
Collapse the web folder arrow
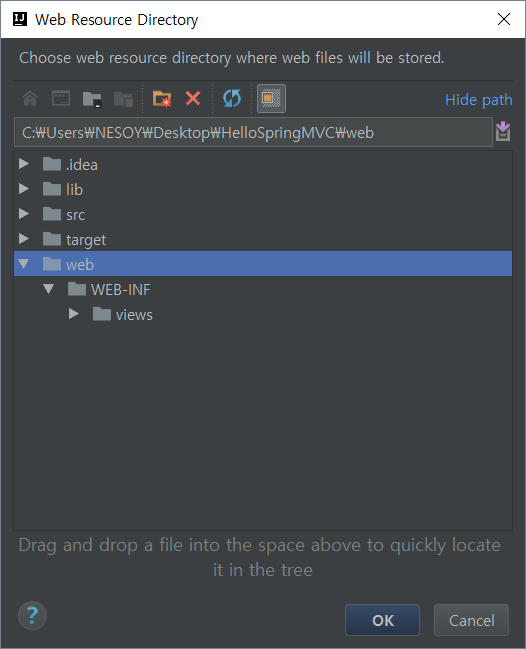(x=24, y=264)
